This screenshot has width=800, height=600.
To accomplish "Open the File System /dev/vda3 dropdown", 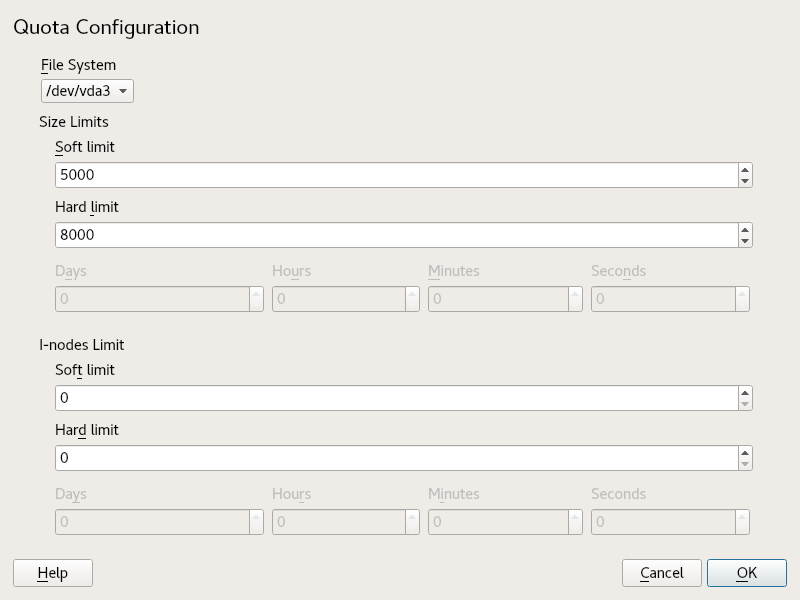I will click(x=87, y=92).
